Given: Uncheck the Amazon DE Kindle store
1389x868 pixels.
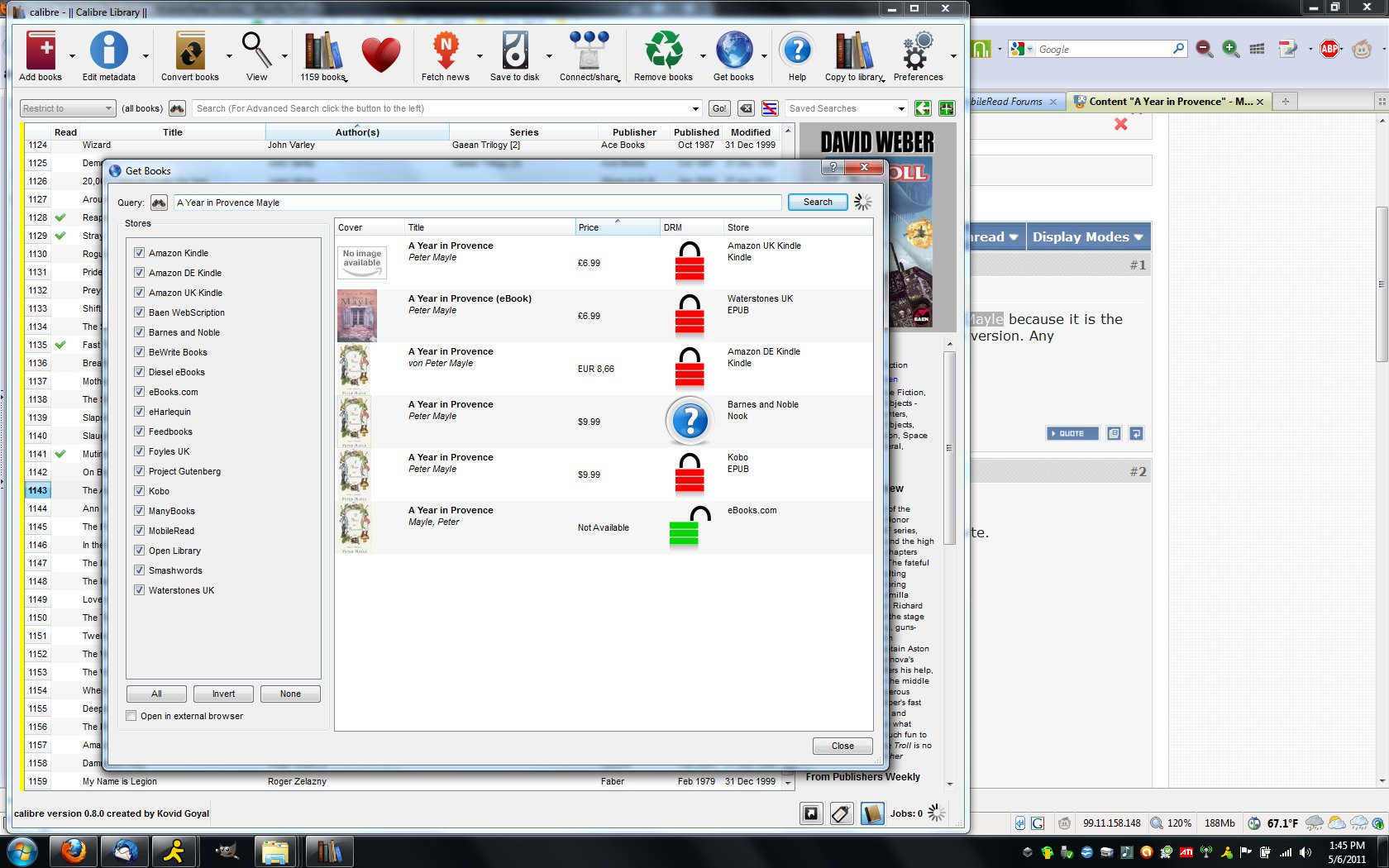Looking at the screenshot, I should pyautogui.click(x=139, y=273).
